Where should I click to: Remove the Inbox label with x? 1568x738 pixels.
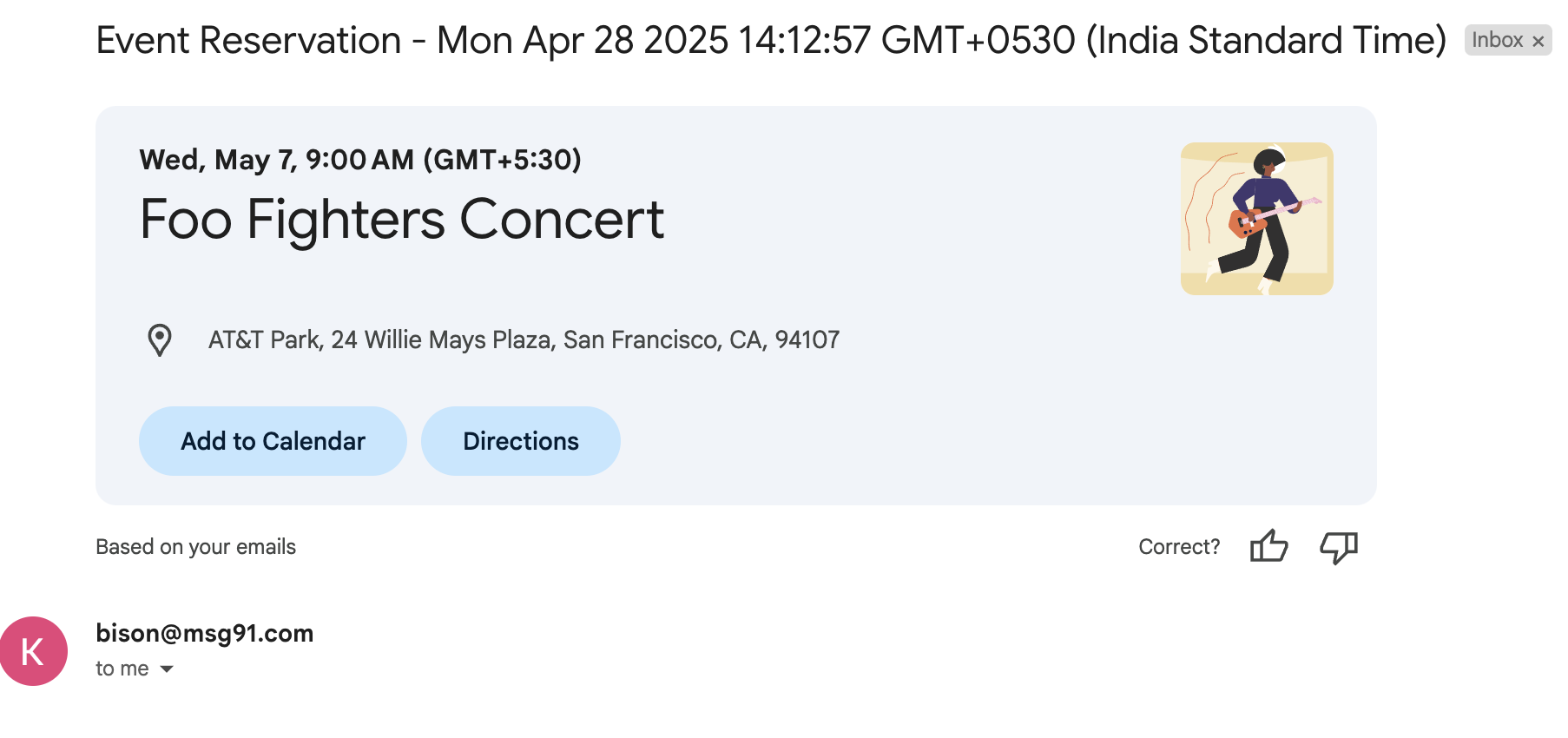1538,41
